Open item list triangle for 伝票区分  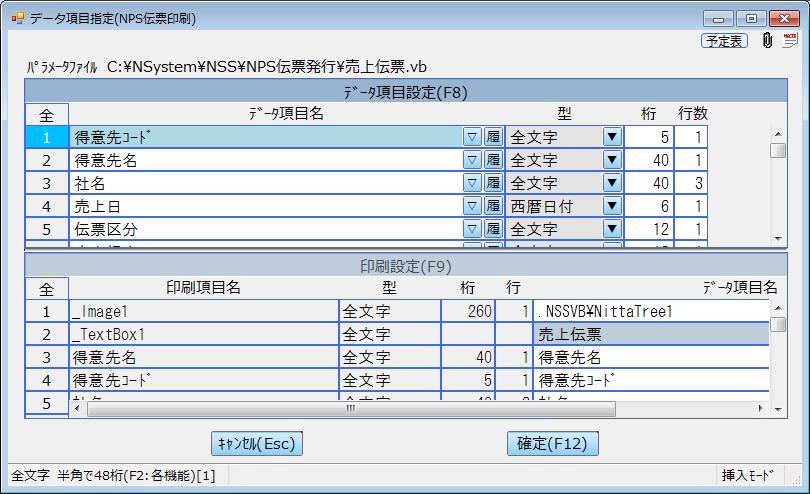click(473, 229)
